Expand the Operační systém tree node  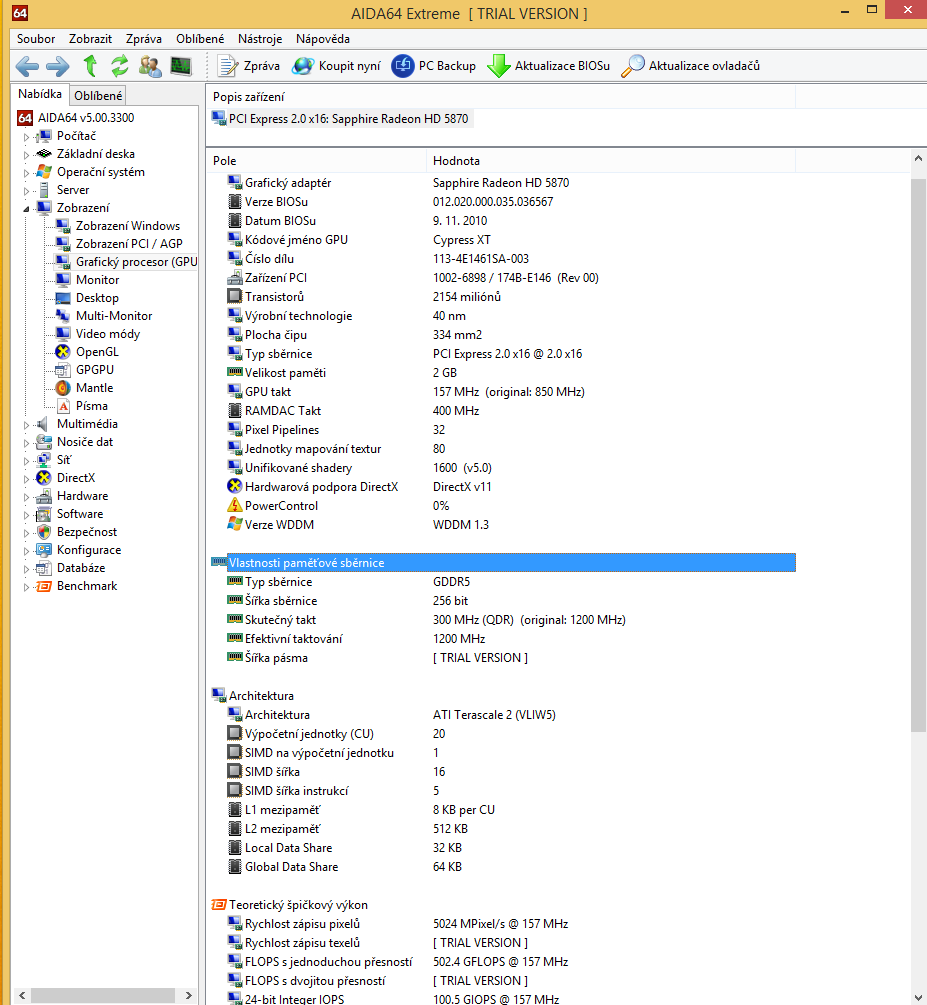pos(26,172)
